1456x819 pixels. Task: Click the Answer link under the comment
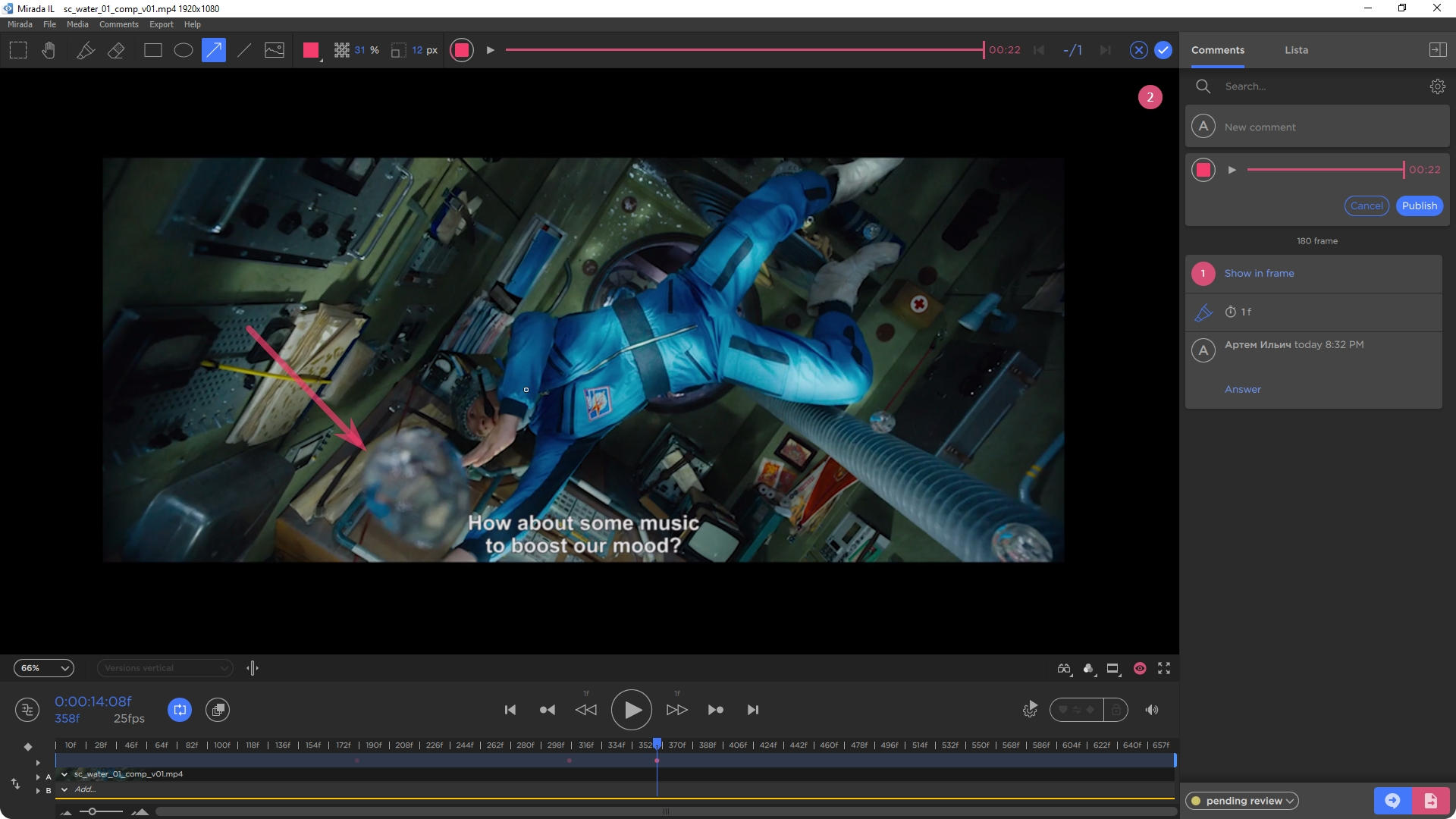1243,389
